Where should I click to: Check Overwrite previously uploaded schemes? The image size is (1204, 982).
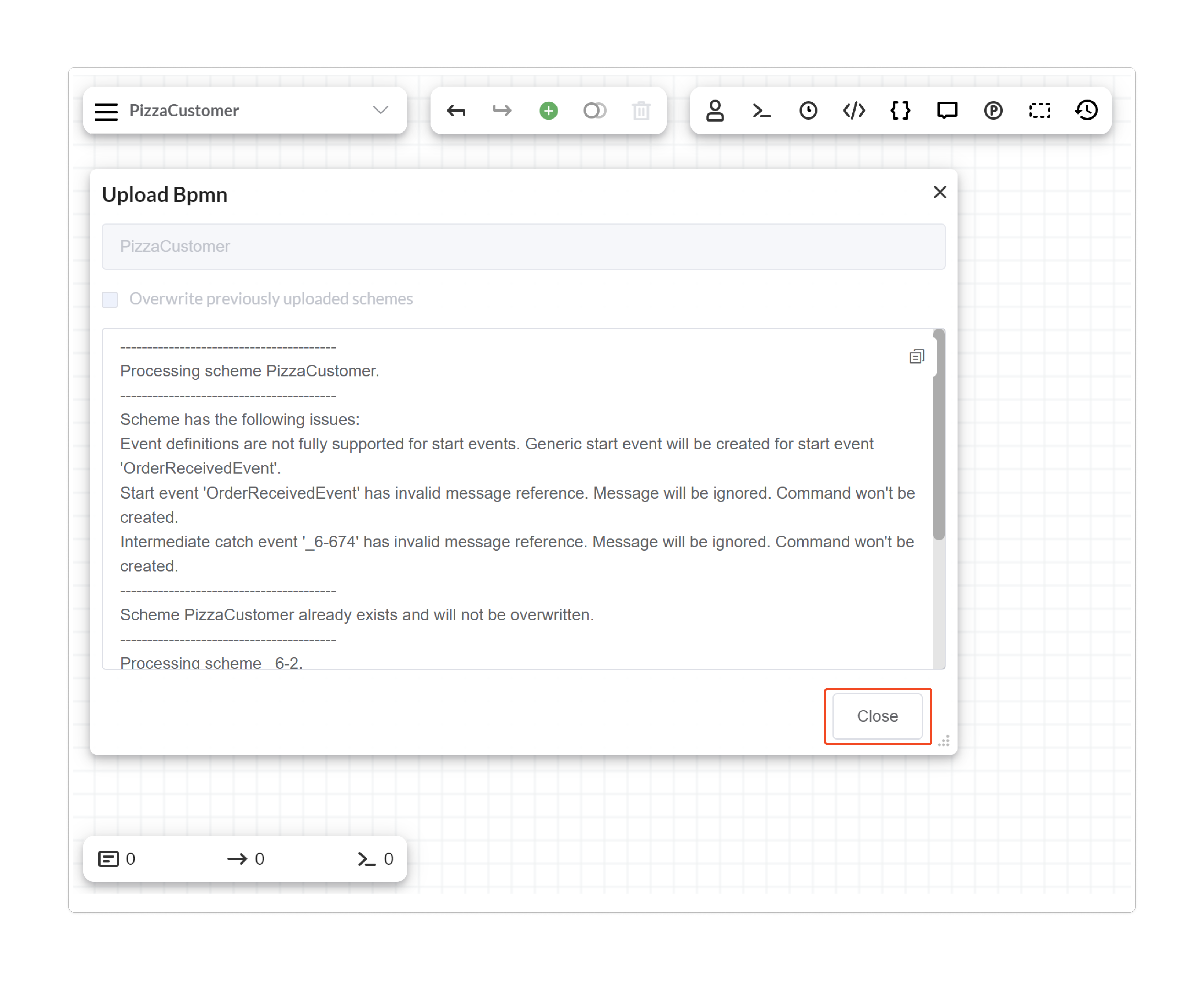pyautogui.click(x=110, y=299)
